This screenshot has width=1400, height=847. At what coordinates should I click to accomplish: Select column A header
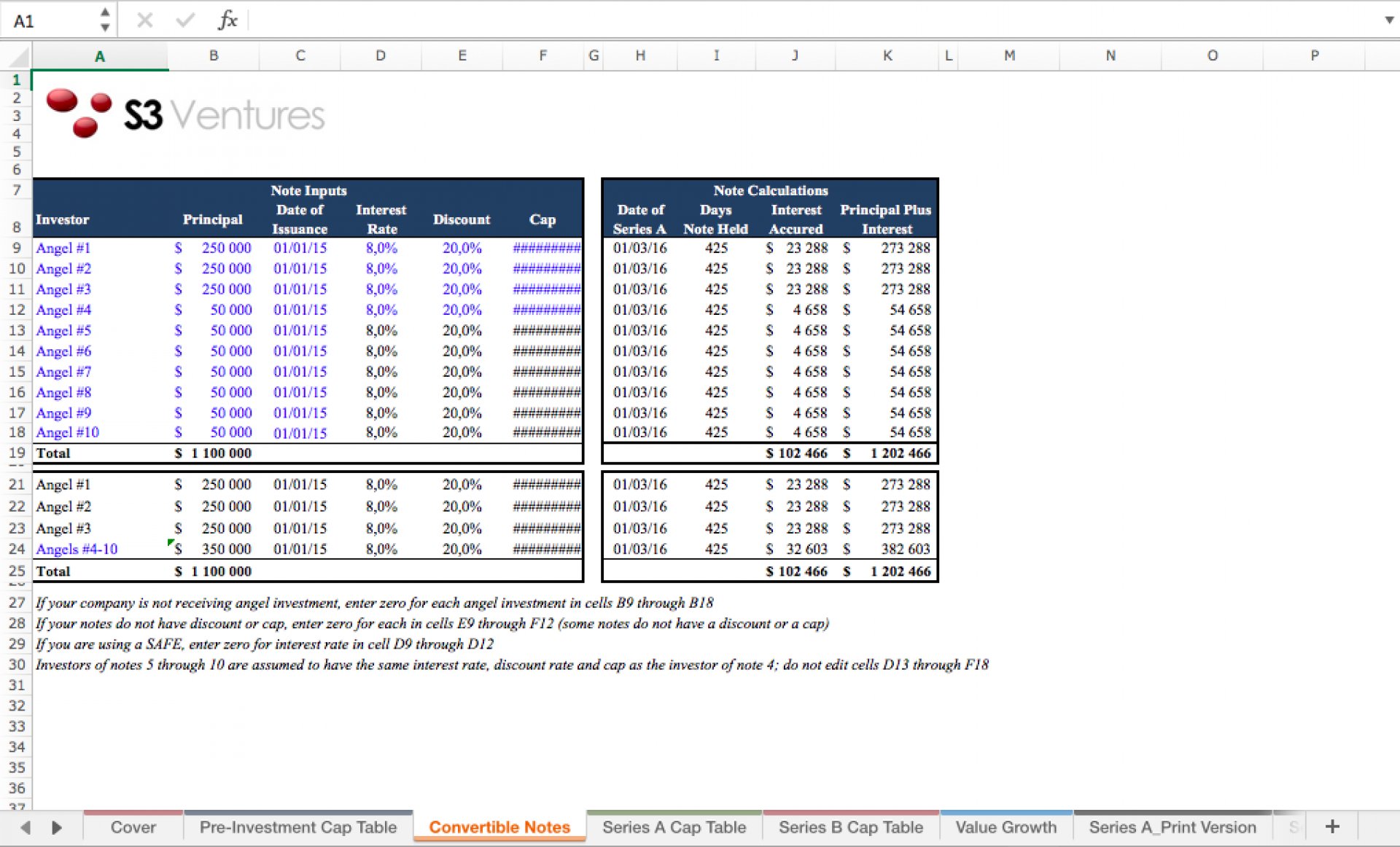click(x=100, y=56)
